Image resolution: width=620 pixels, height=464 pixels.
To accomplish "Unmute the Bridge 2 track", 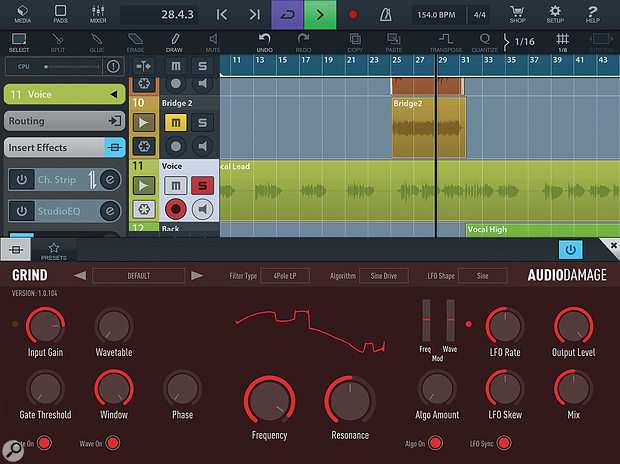I will pos(176,123).
